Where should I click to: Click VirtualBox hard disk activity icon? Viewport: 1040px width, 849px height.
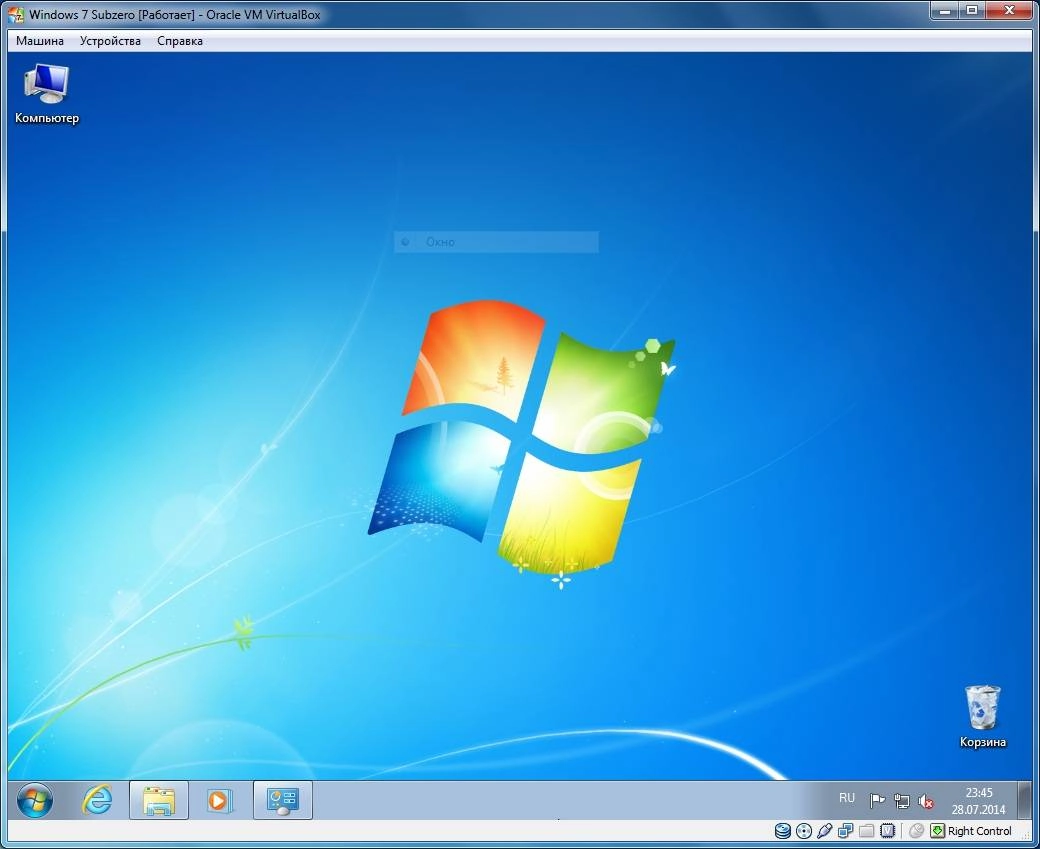pos(783,830)
